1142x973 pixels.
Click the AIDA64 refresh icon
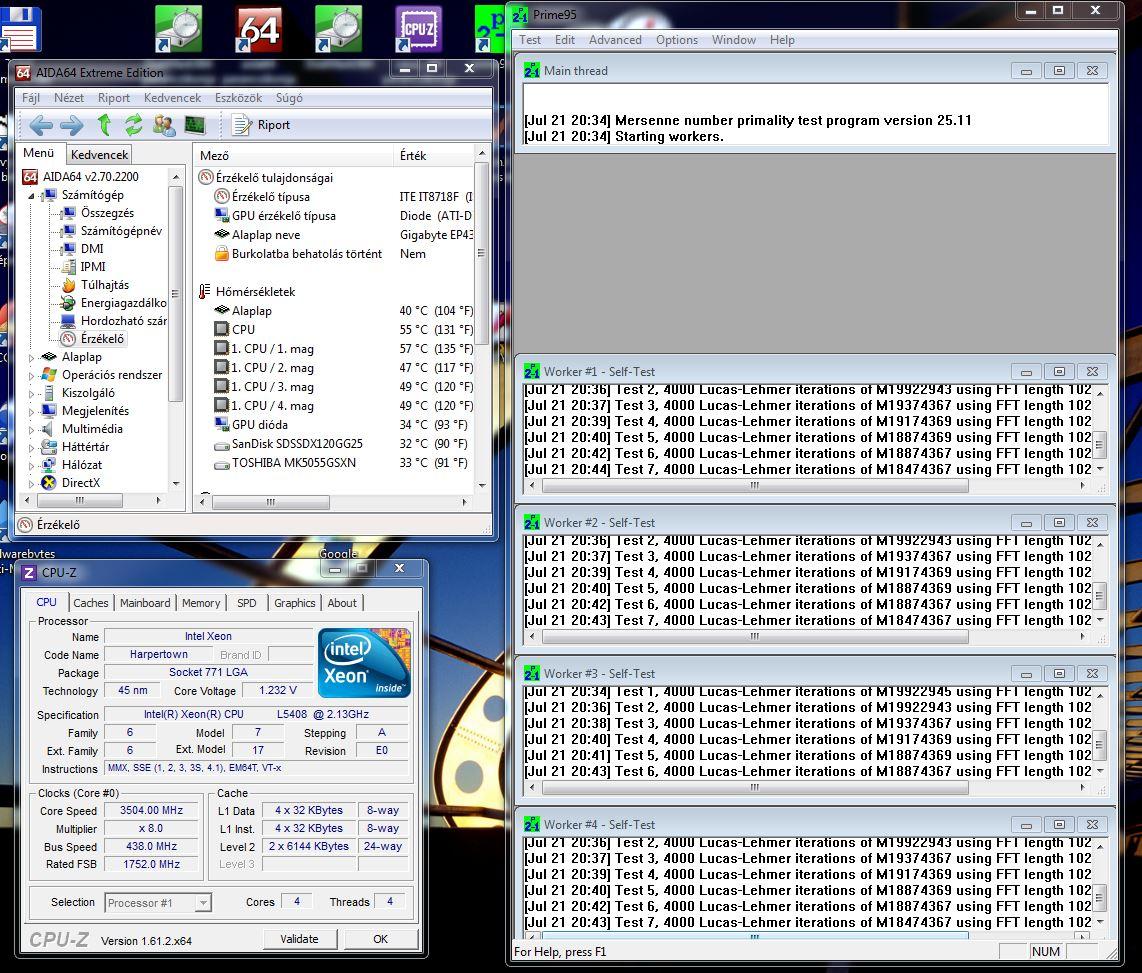click(133, 125)
